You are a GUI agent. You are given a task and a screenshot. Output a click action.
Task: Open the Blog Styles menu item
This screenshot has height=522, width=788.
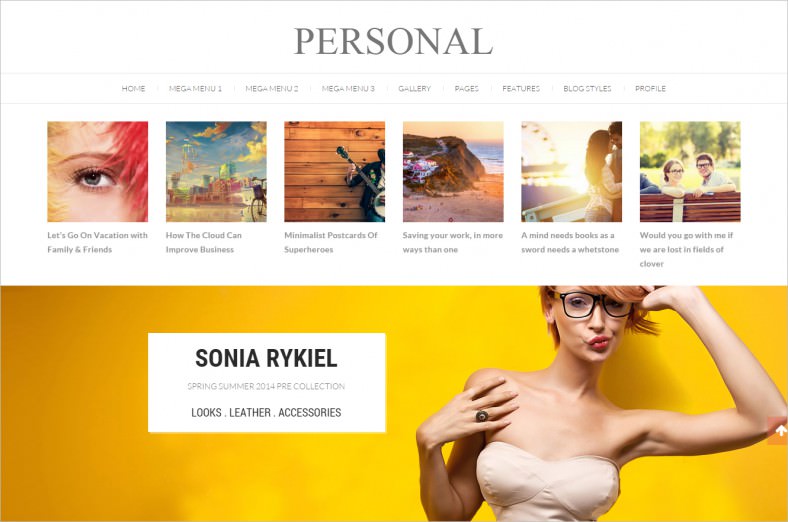pos(587,88)
